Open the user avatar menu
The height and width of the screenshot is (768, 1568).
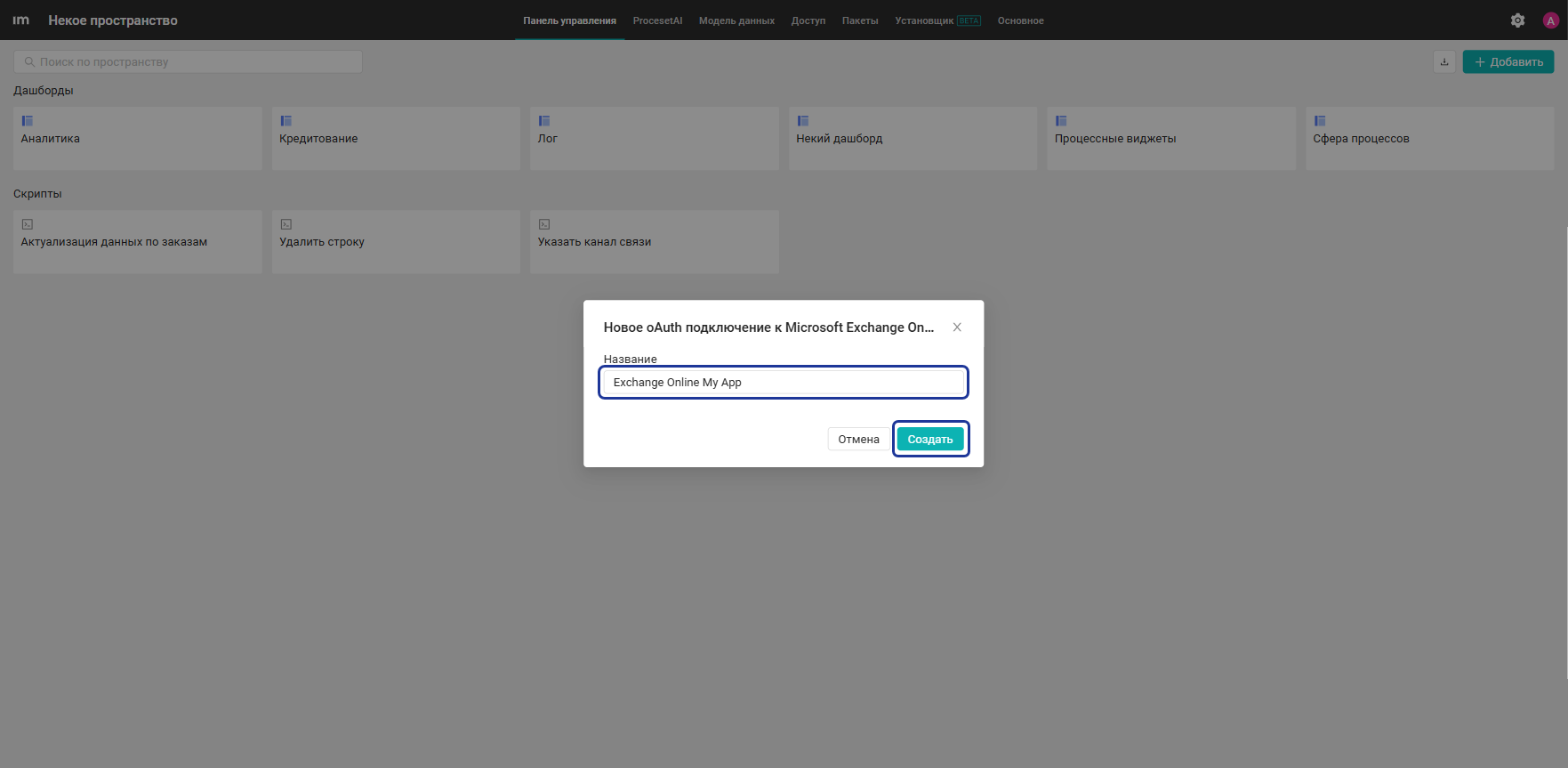coord(1550,20)
